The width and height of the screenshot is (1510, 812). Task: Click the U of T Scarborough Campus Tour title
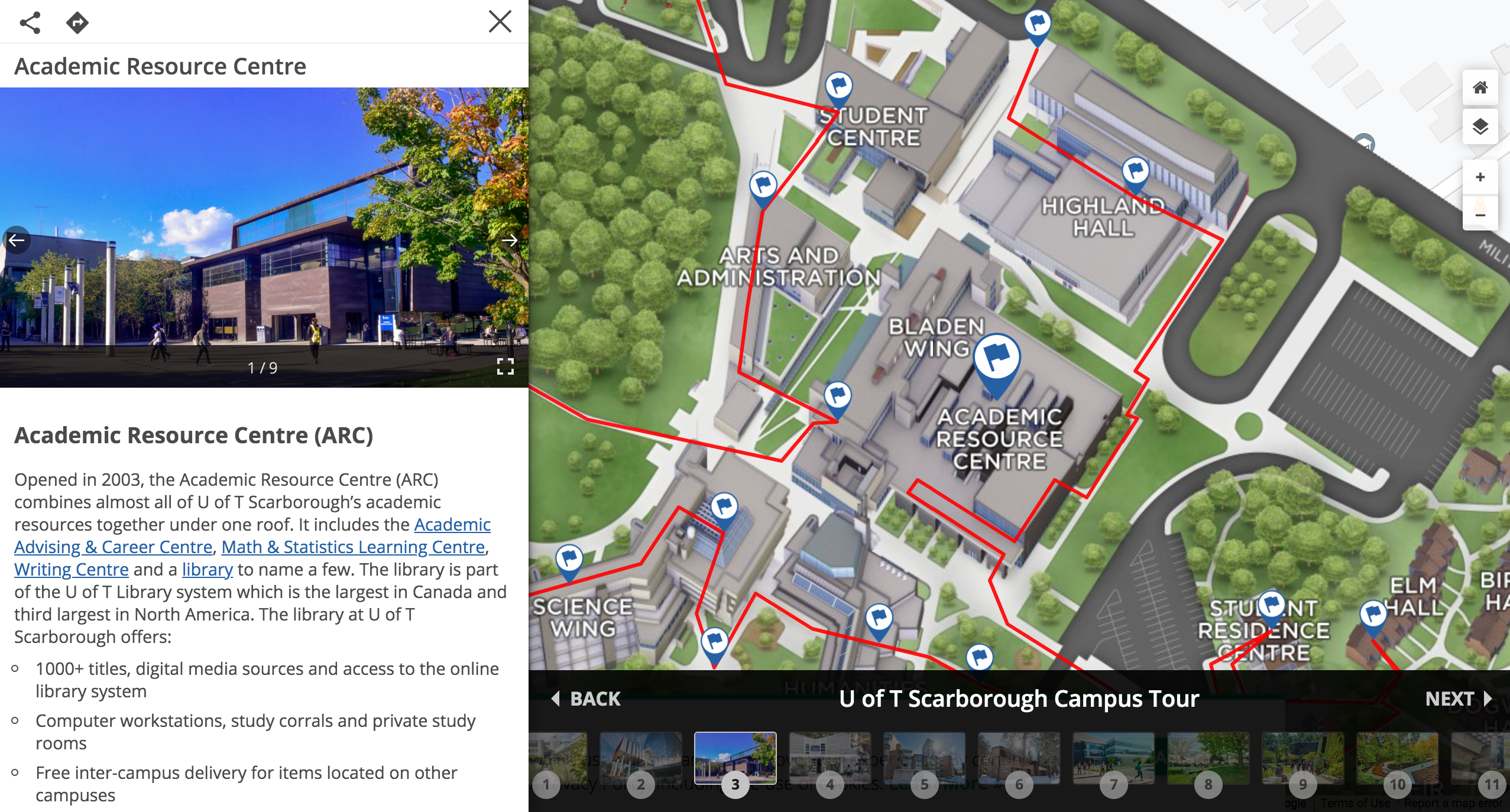pyautogui.click(x=1019, y=699)
